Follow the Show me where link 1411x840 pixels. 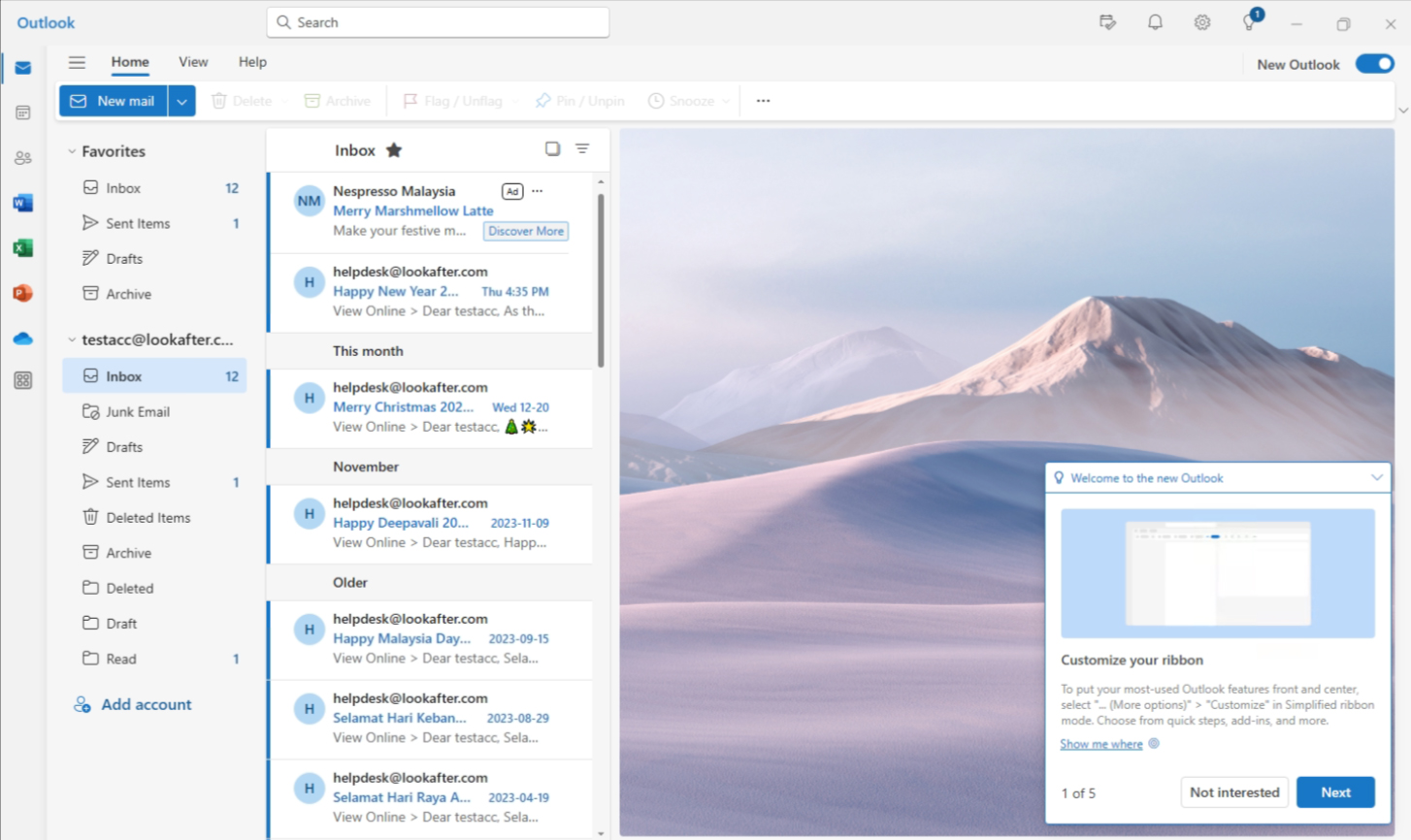(x=1101, y=744)
